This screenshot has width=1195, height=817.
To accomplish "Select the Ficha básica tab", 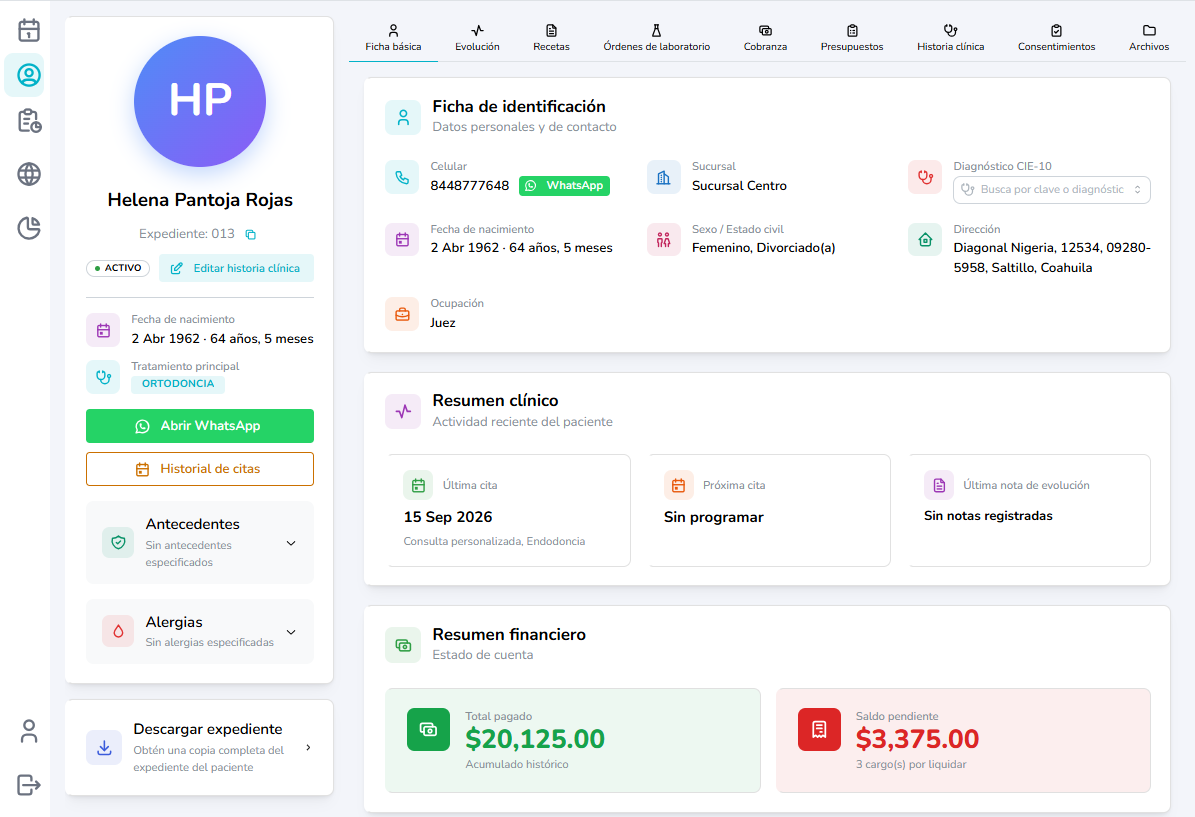I will 393,38.
